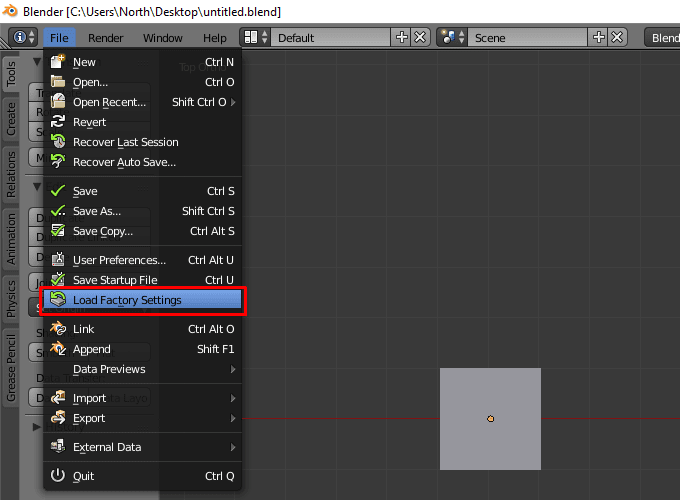The height and width of the screenshot is (500, 680).
Task: Click the Save Copy icon
Action: coord(58,230)
